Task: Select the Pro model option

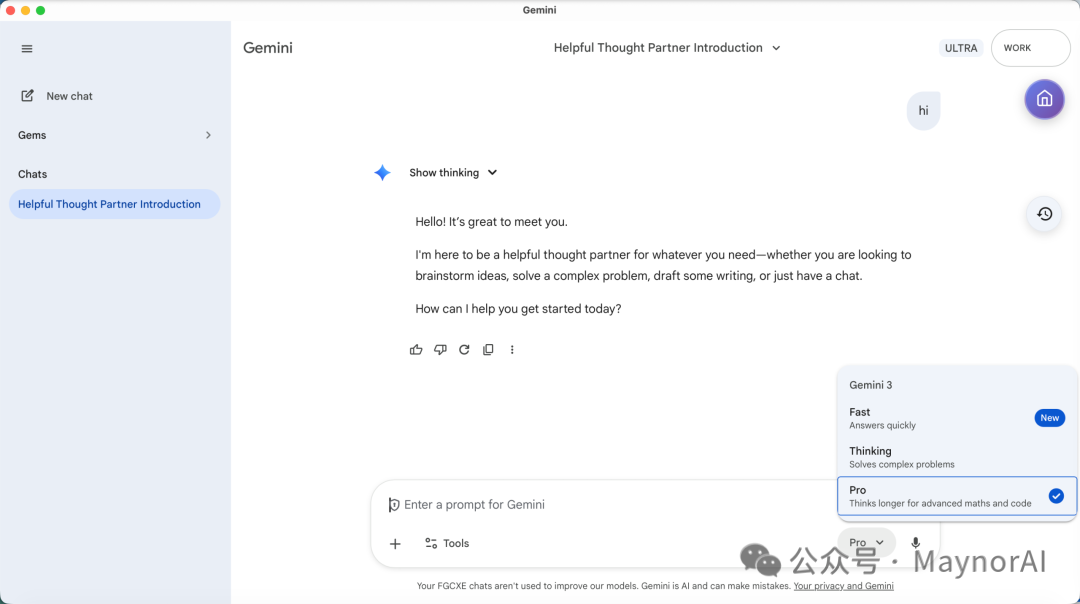Action: click(x=957, y=496)
